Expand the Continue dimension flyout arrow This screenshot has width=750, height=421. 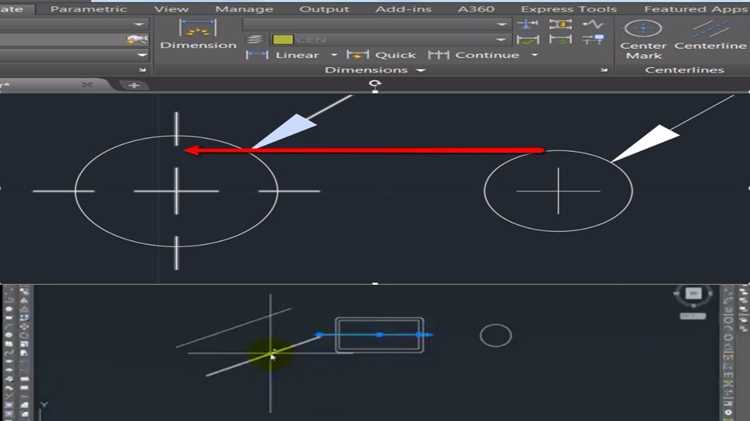point(535,55)
